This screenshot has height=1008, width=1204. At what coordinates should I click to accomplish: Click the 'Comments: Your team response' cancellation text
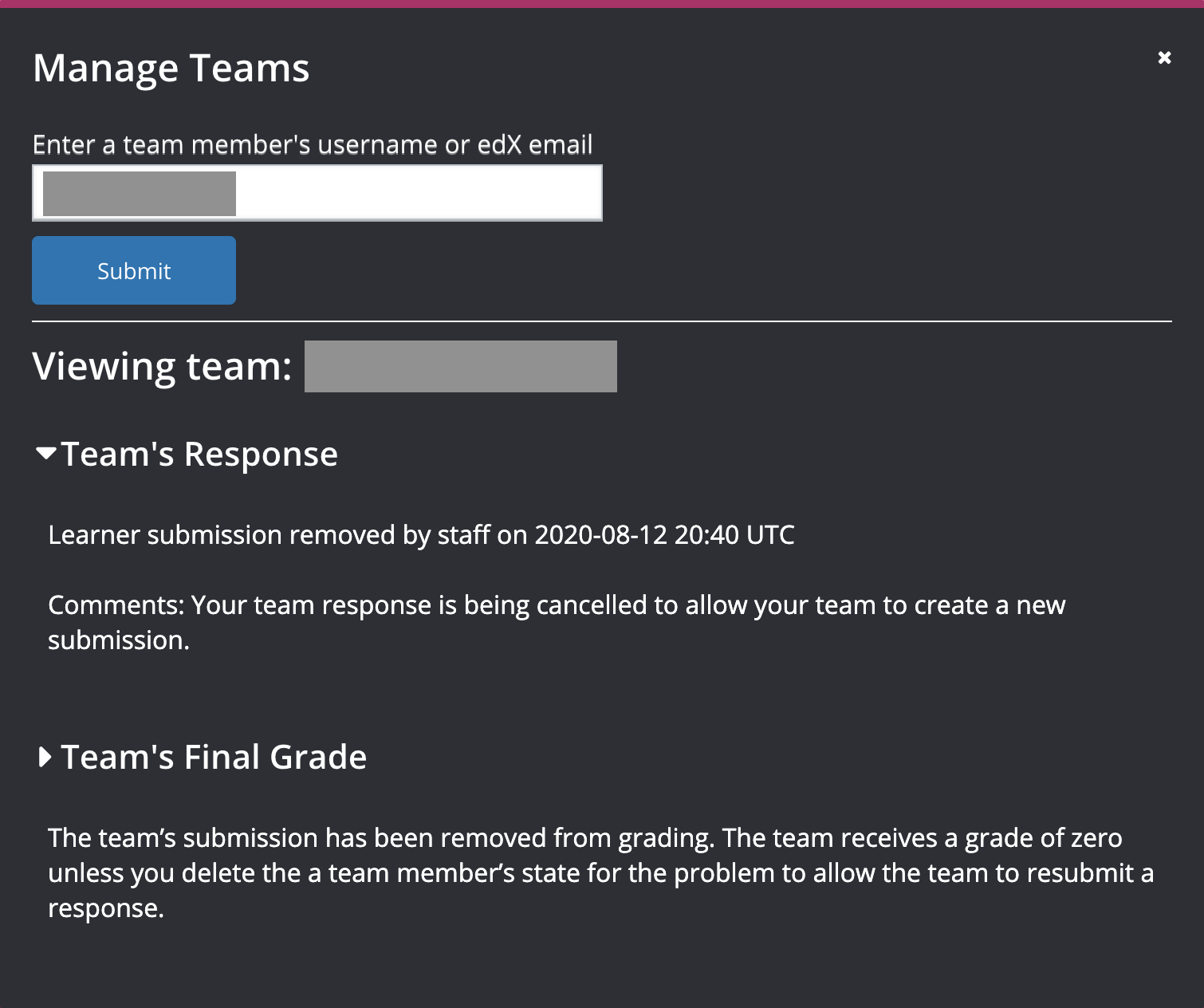(556, 605)
